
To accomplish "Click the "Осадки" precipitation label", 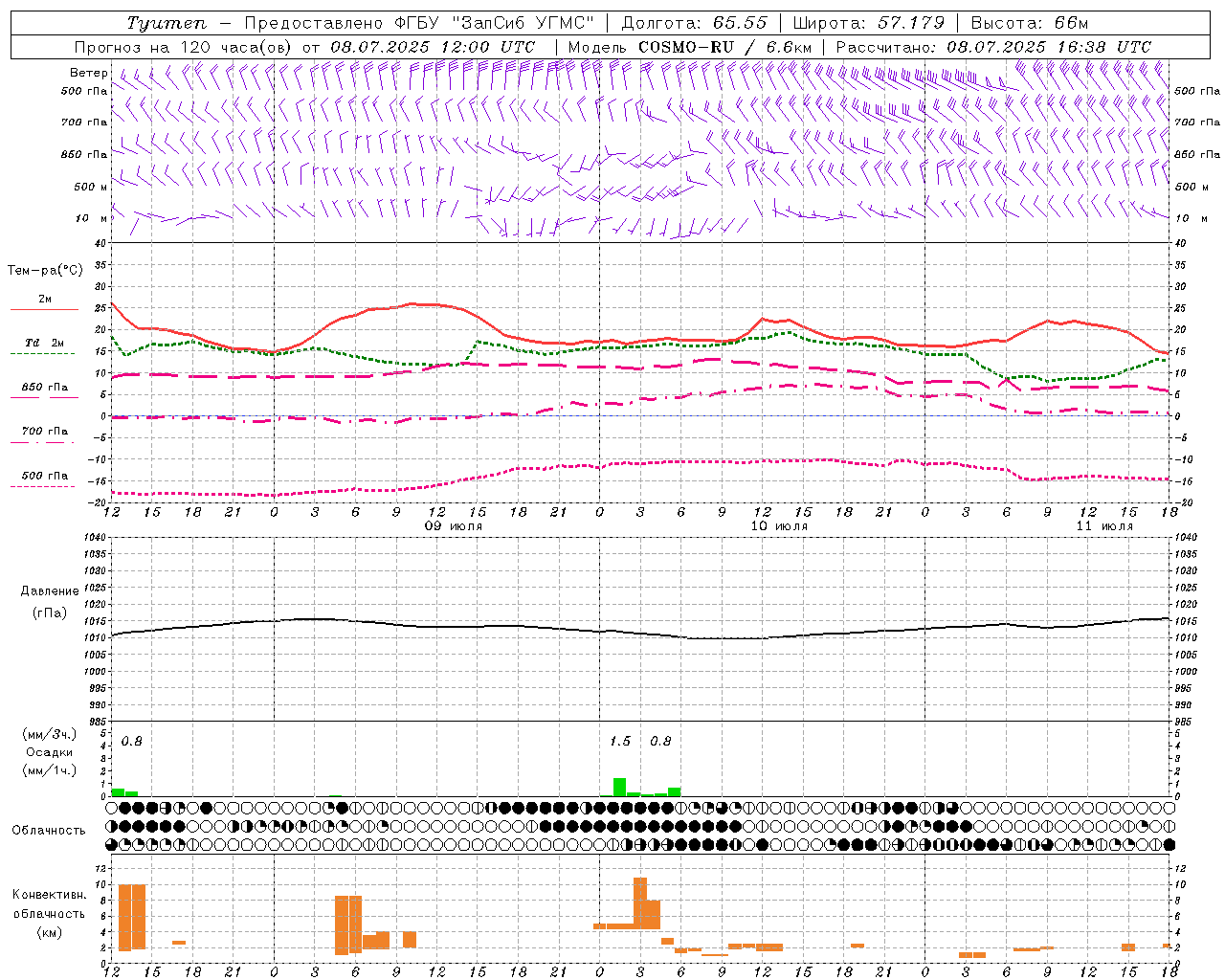I will coord(50,752).
